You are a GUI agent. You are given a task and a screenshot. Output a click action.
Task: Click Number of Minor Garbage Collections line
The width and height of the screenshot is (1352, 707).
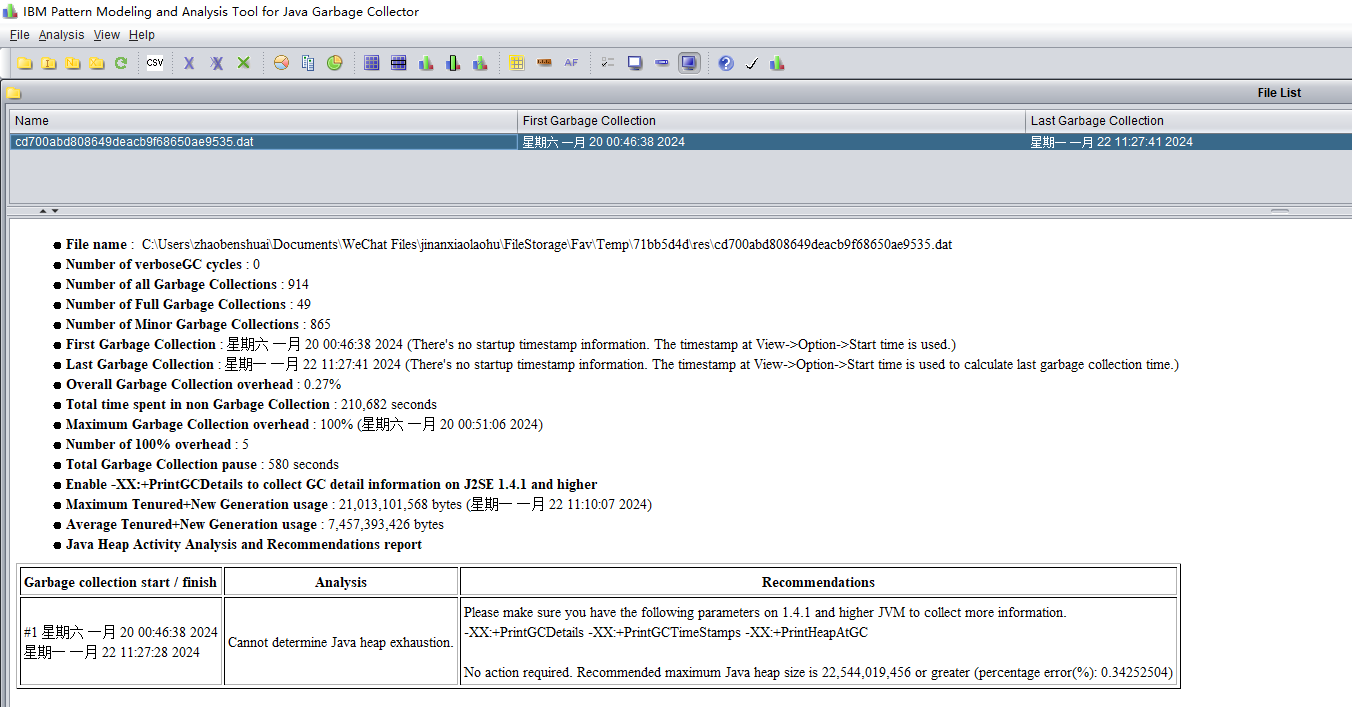(198, 324)
